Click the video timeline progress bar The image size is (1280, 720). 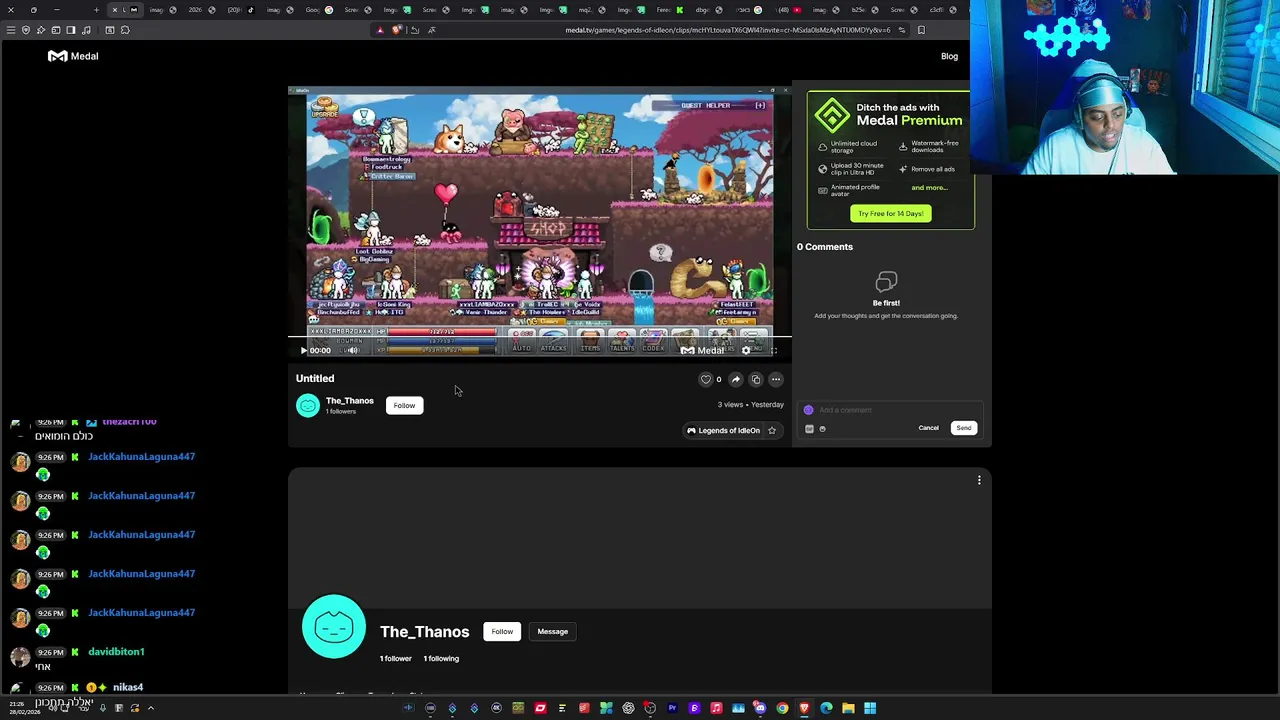point(540,337)
